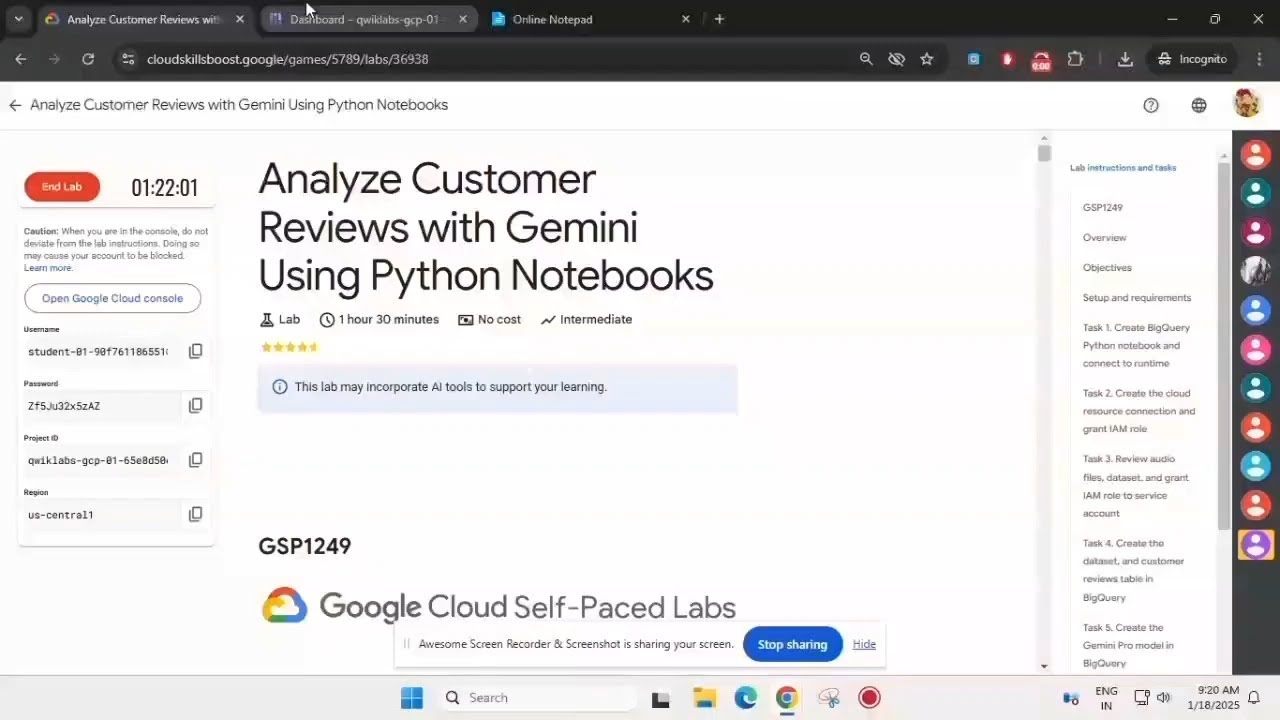The height and width of the screenshot is (720, 1280).
Task: Click the main content scrollbar down arrow
Action: pos(1044,666)
